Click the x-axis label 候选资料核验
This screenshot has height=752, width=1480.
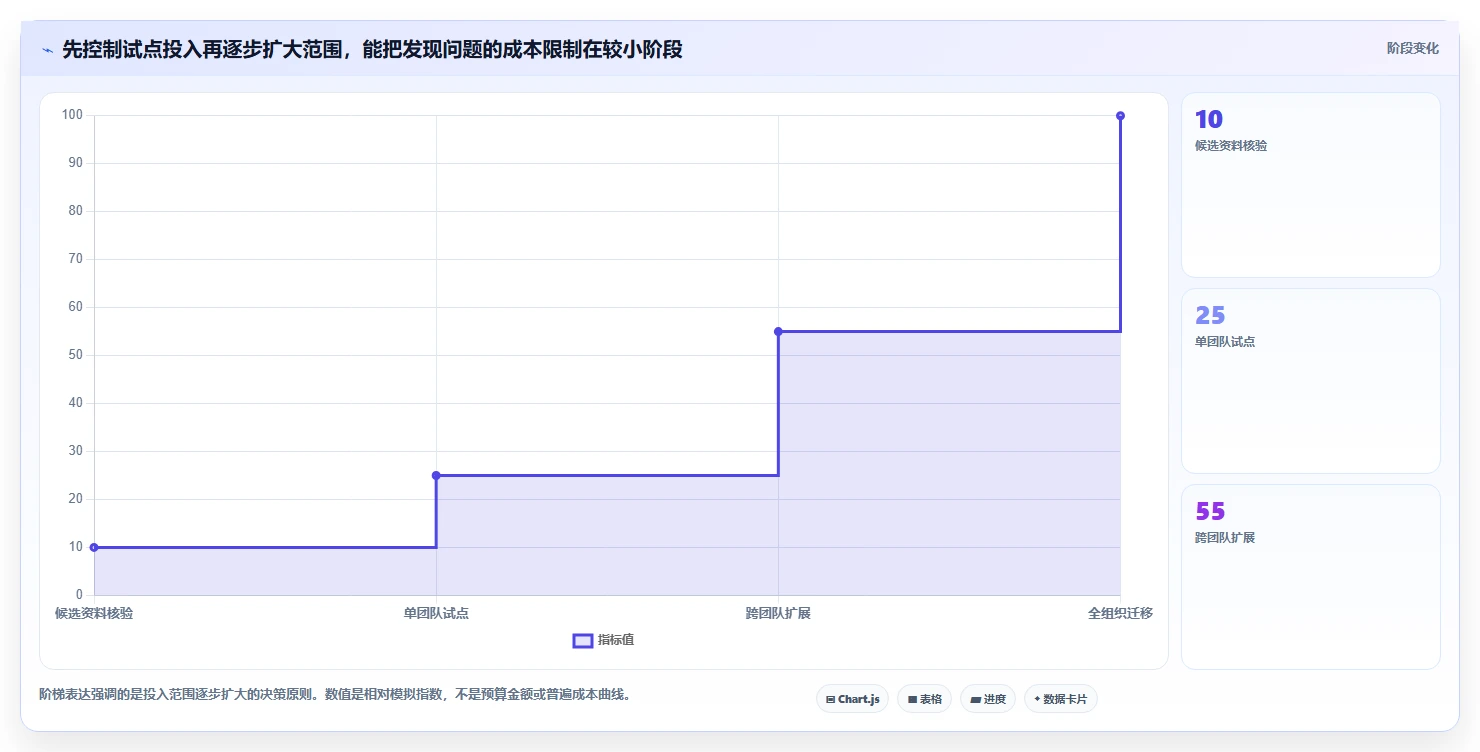[94, 613]
